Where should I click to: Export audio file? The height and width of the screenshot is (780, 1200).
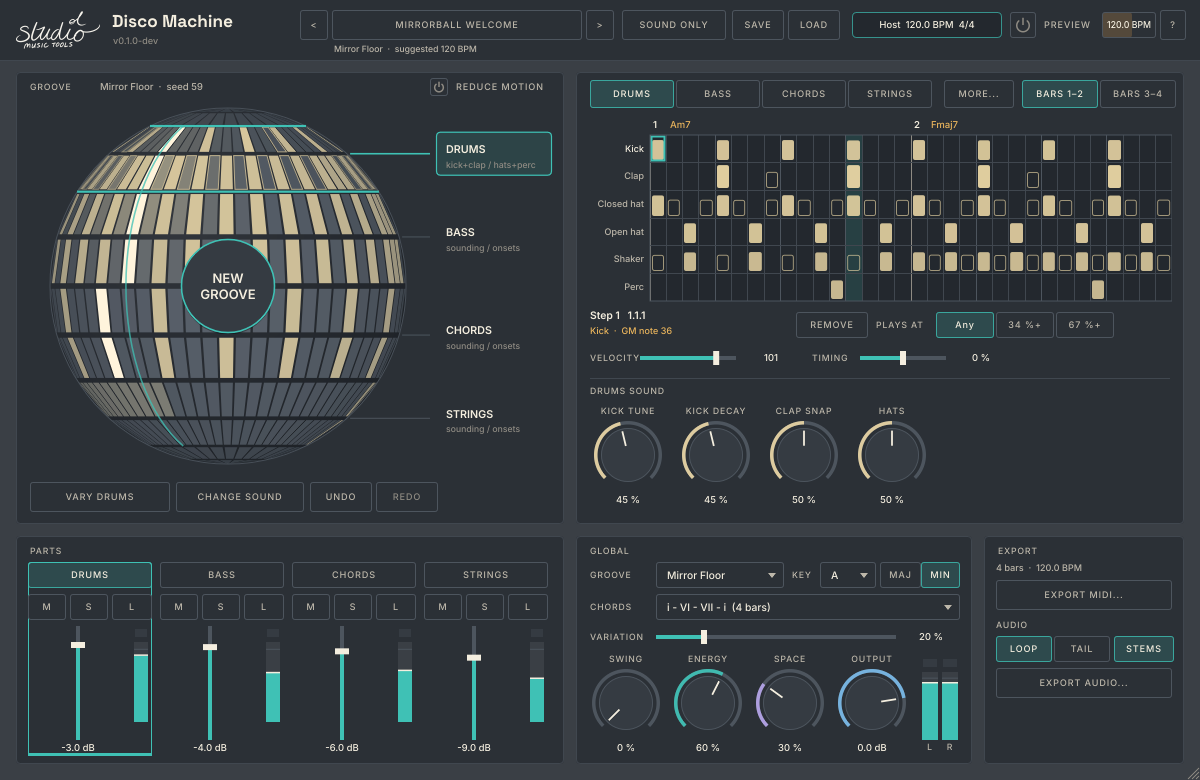(1084, 683)
